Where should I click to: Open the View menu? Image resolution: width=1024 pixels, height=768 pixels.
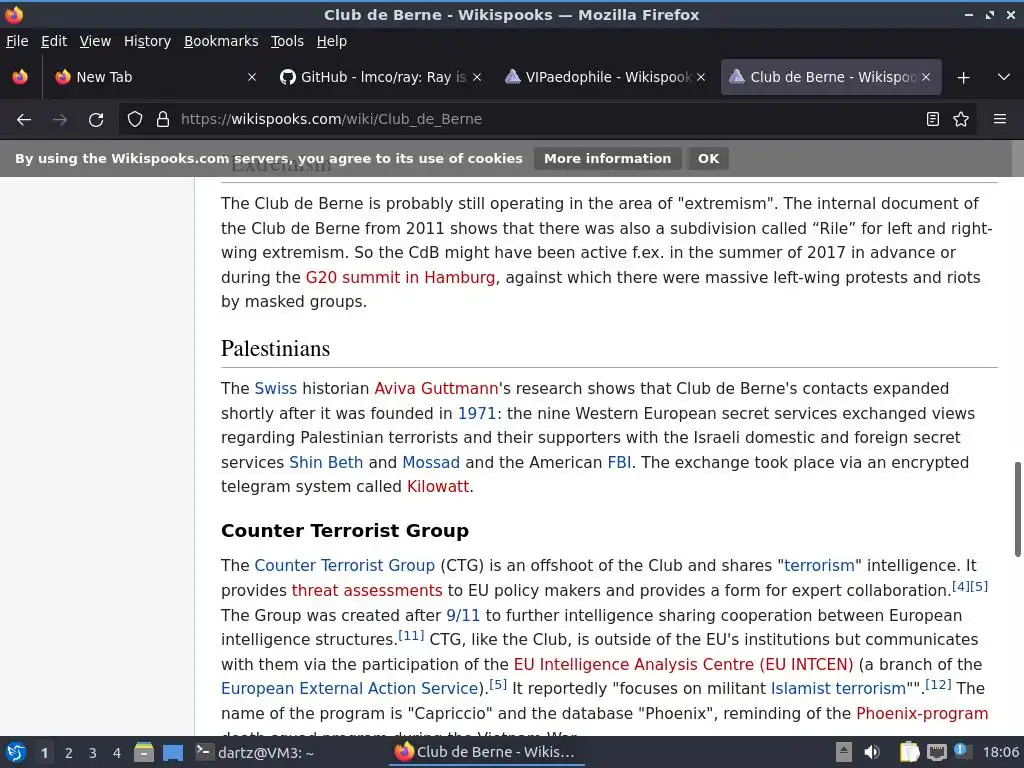click(95, 41)
